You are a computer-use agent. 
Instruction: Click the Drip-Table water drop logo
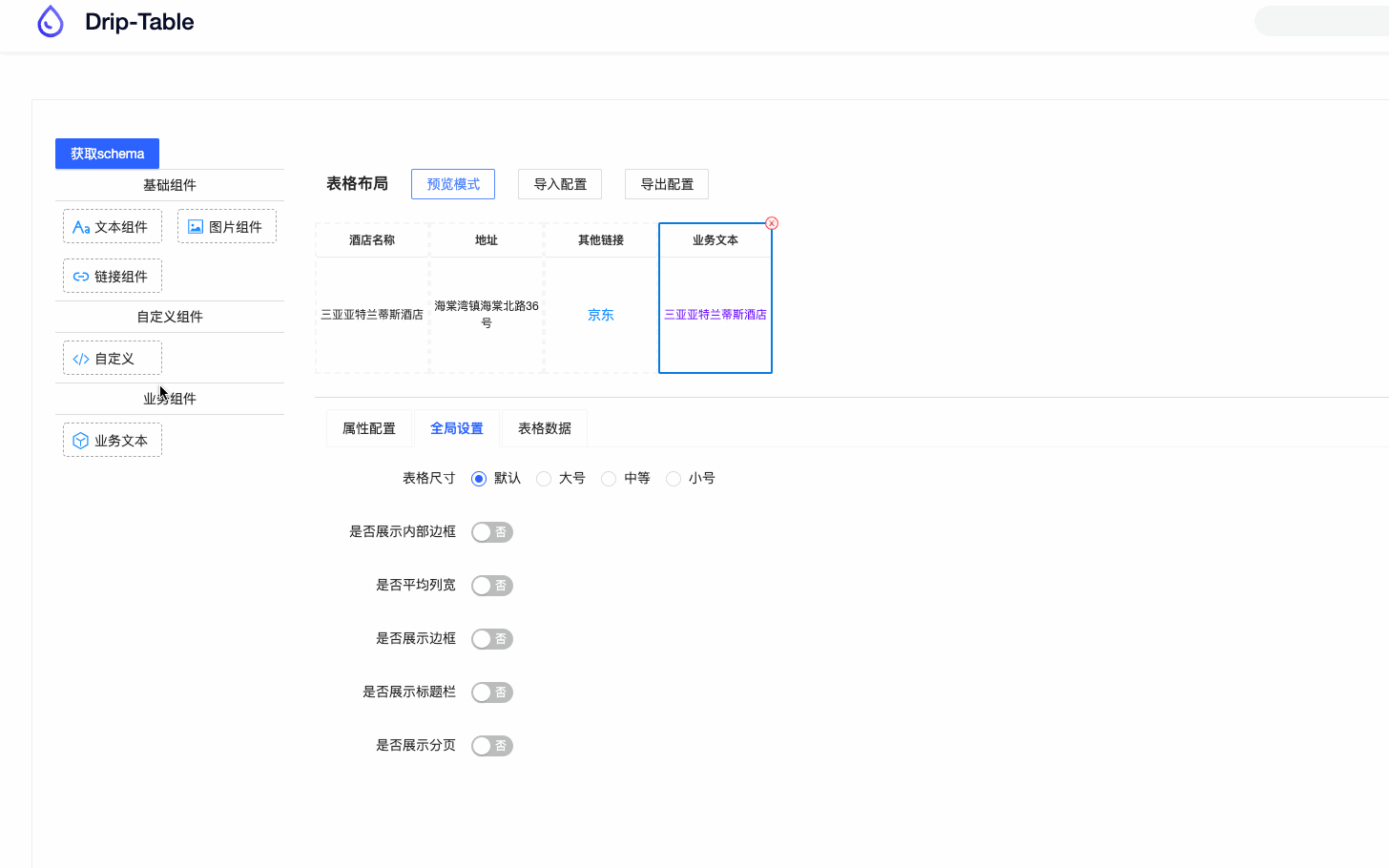coord(50,20)
